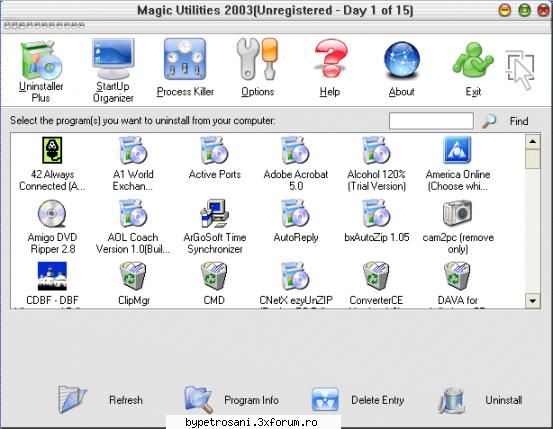Click the selection cursor icon right of Exit
553x429 pixels.
519,70
